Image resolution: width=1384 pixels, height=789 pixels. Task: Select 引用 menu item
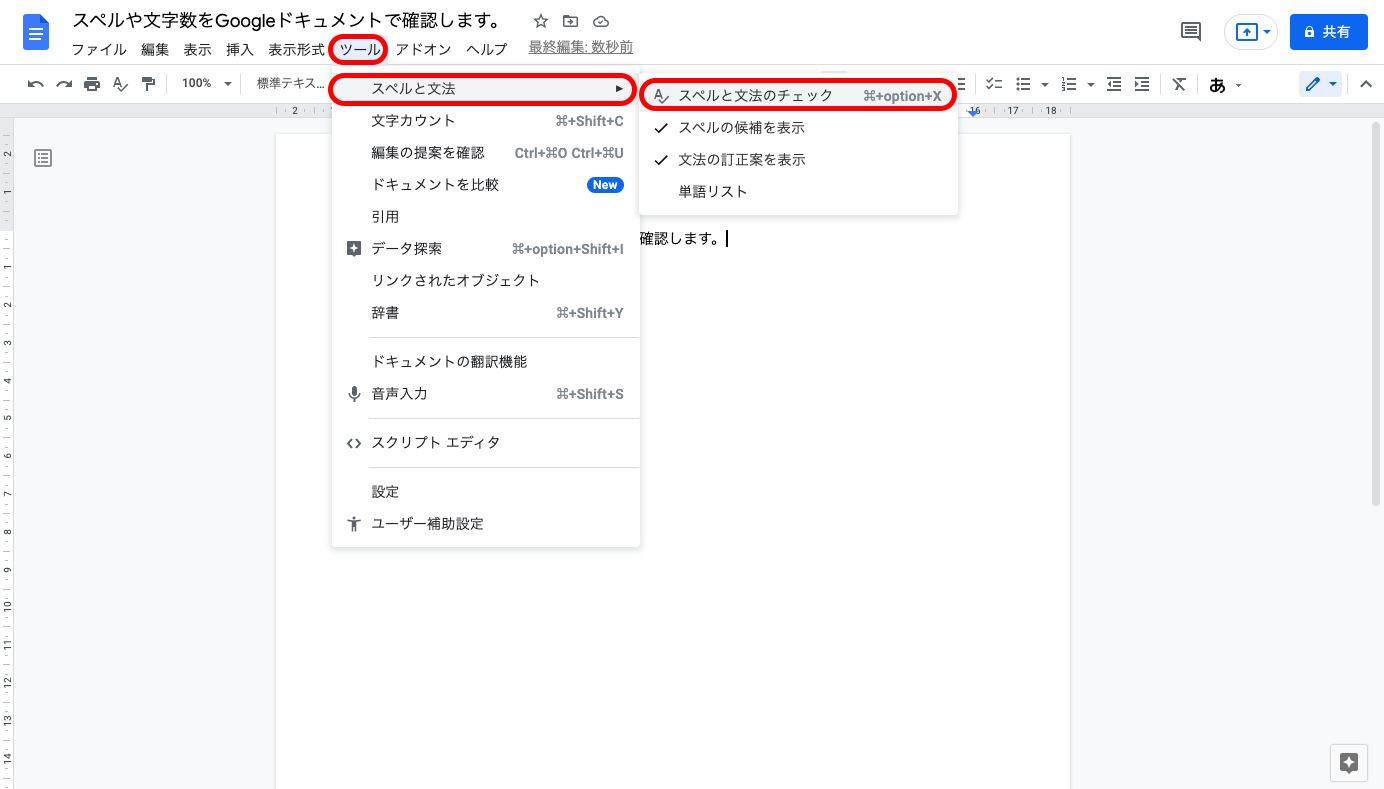pos(485,217)
